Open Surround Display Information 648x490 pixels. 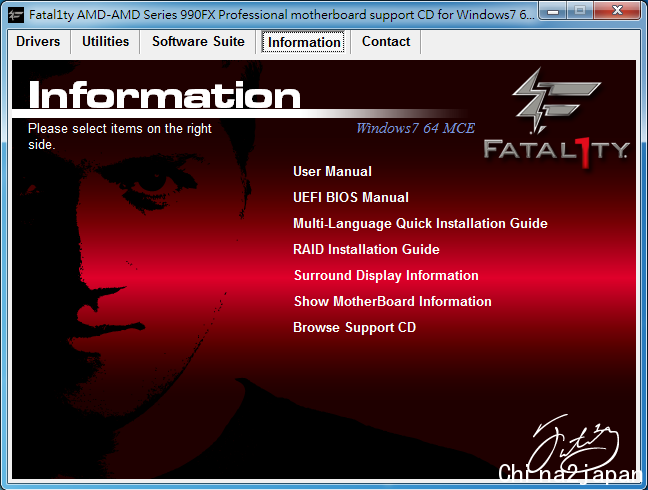[386, 276]
